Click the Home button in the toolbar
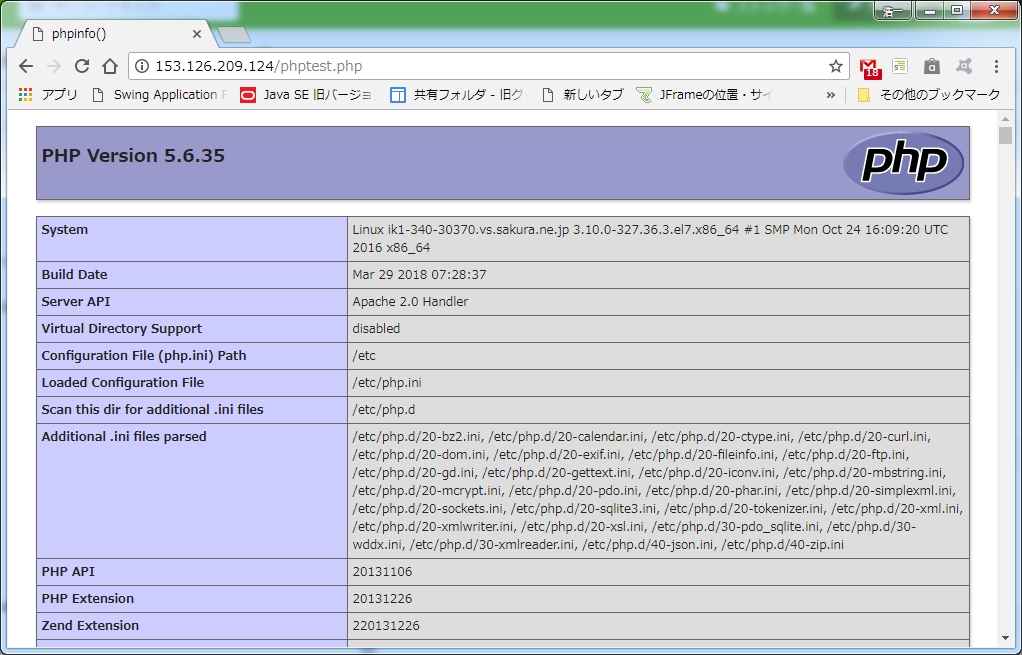Screen dimensions: 1022x655 pyautogui.click(x=110, y=66)
